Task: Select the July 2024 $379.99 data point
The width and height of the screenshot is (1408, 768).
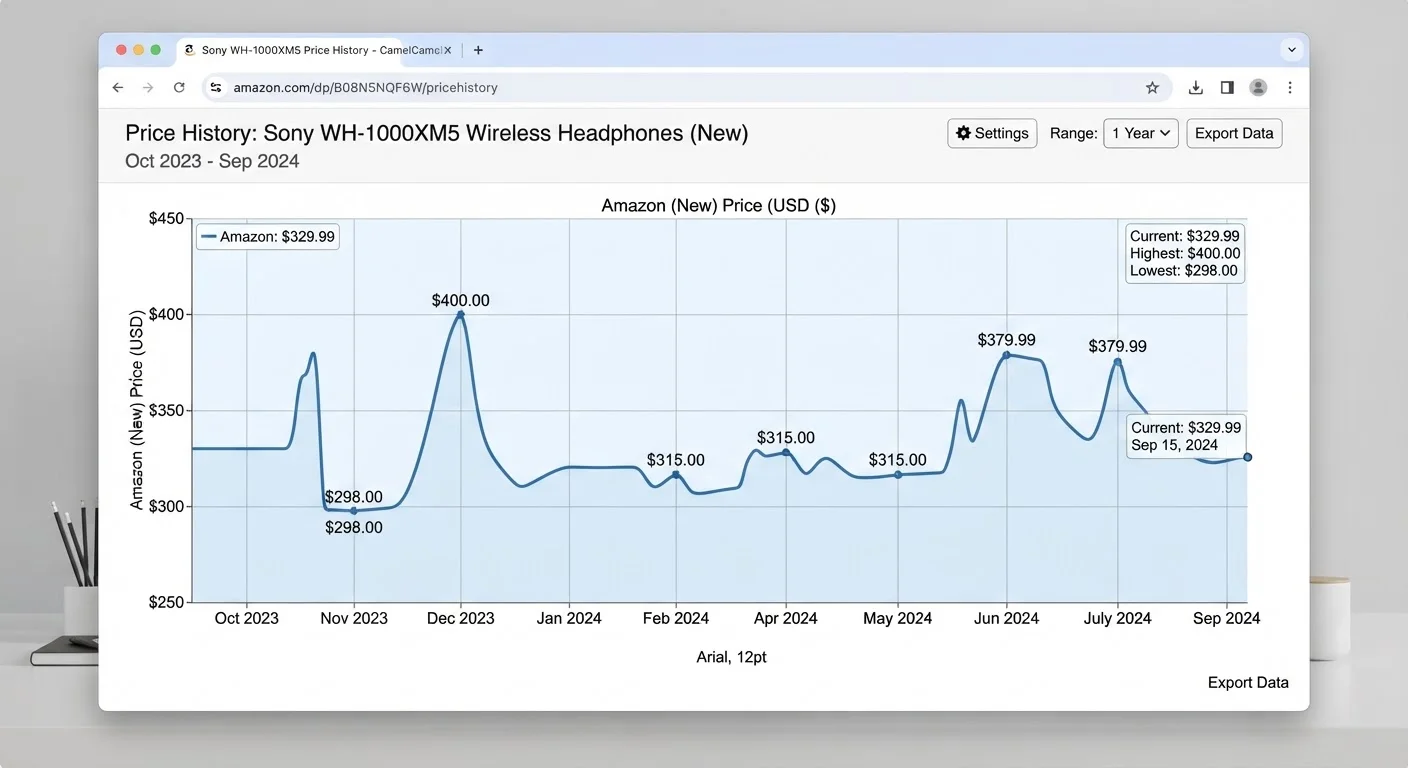Action: (1117, 362)
